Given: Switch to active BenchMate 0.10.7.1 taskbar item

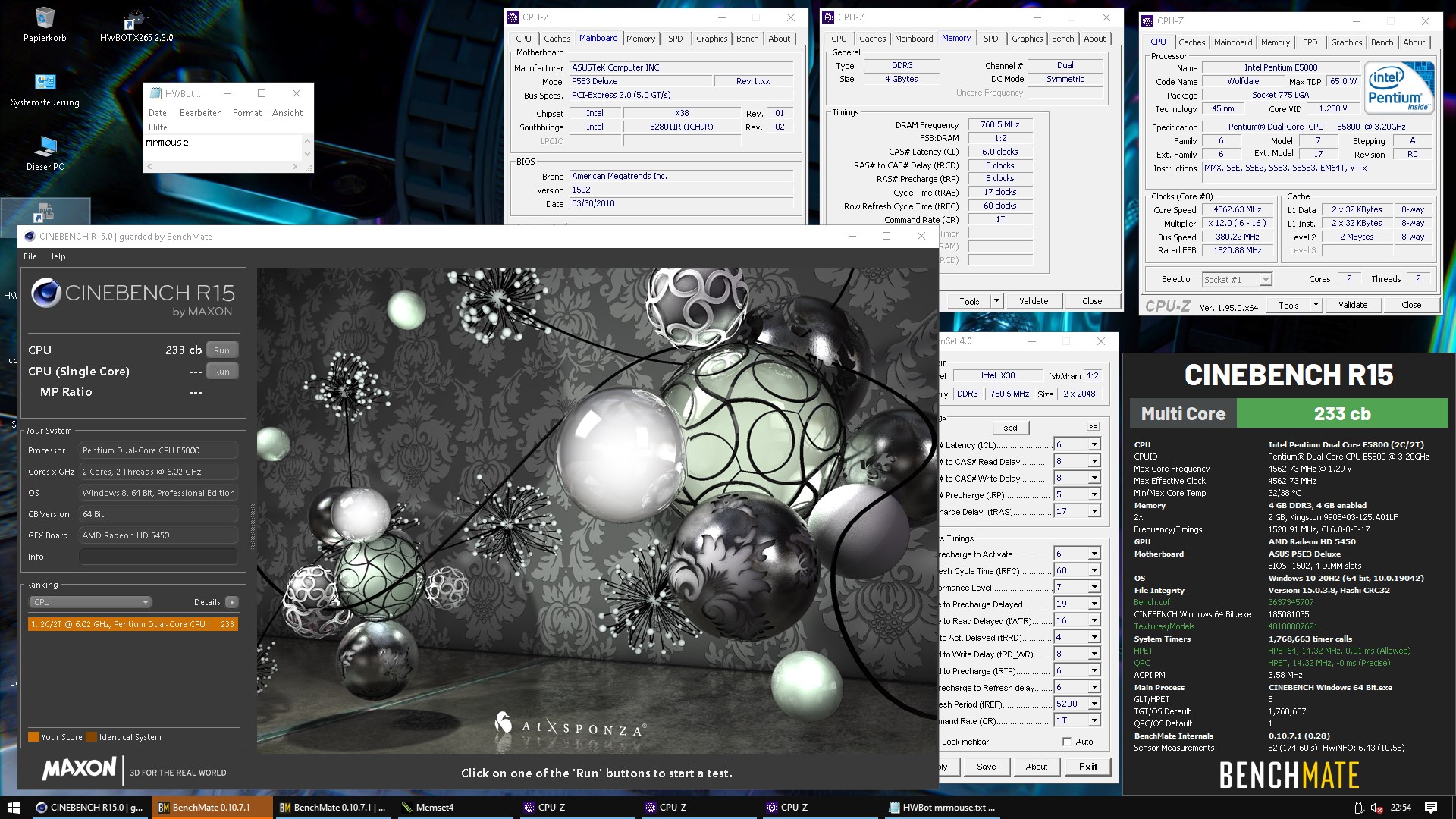Looking at the screenshot, I should (x=212, y=808).
